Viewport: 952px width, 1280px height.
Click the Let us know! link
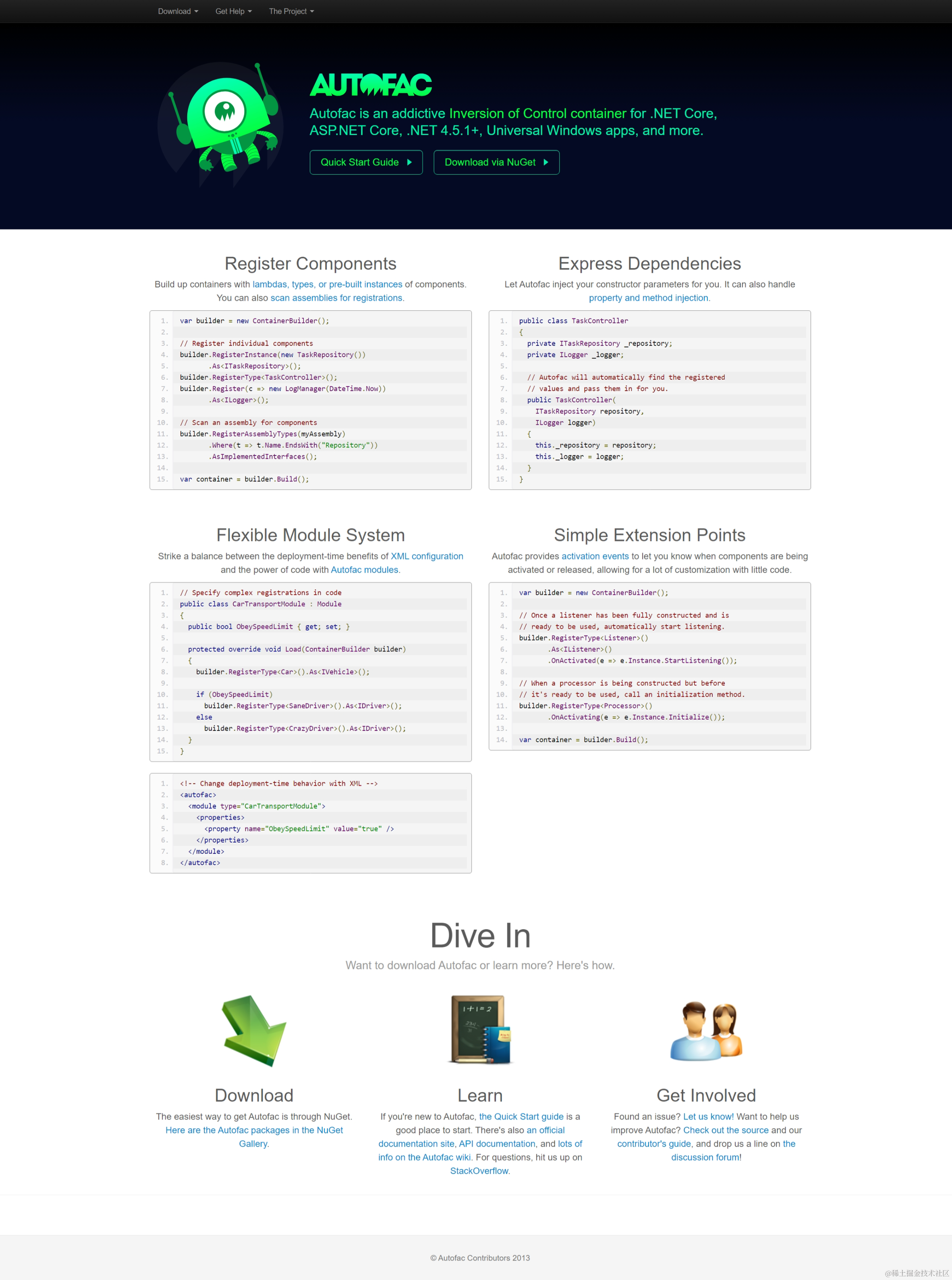[x=708, y=1117]
